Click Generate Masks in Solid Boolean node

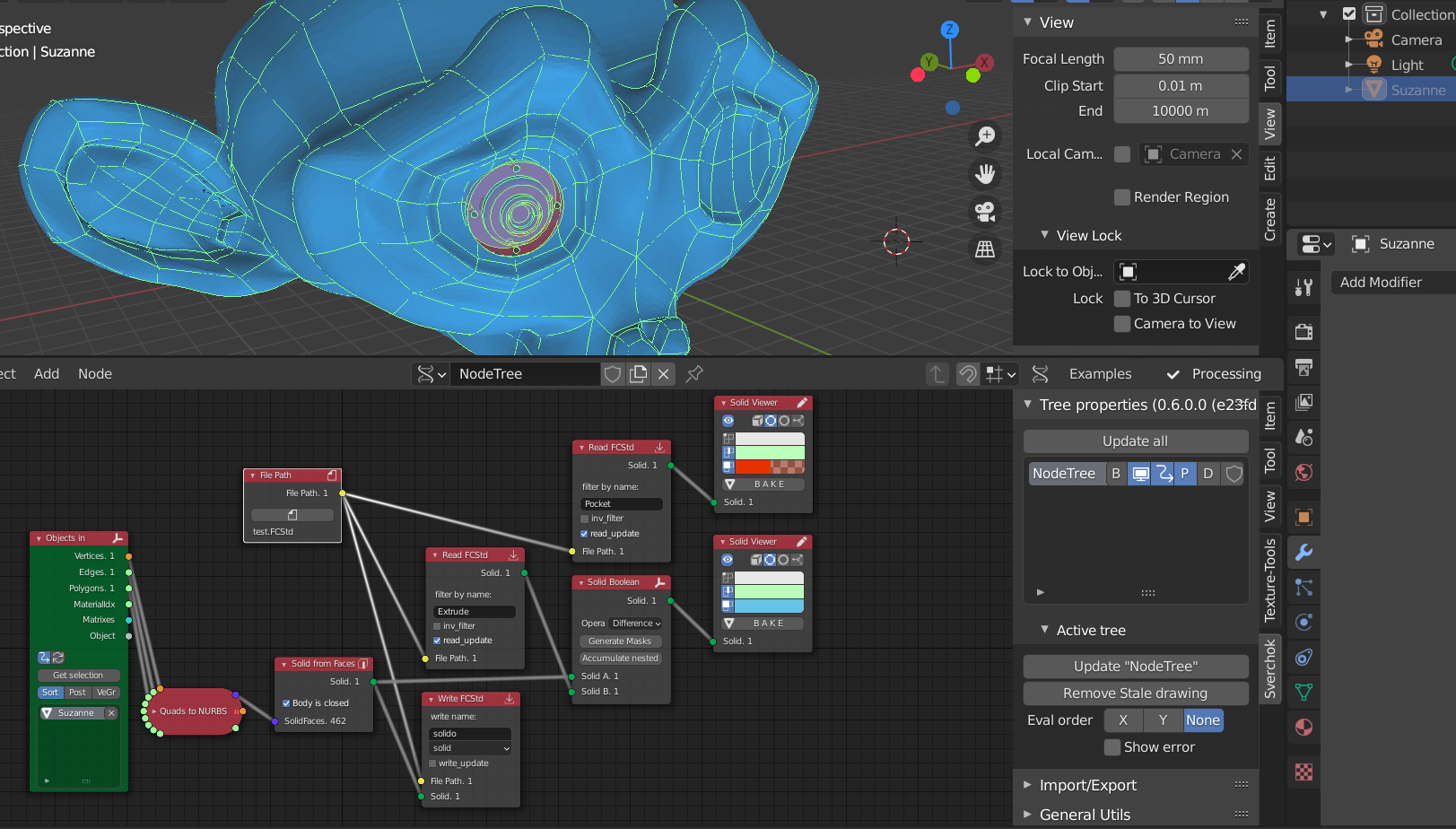pyautogui.click(x=620, y=641)
